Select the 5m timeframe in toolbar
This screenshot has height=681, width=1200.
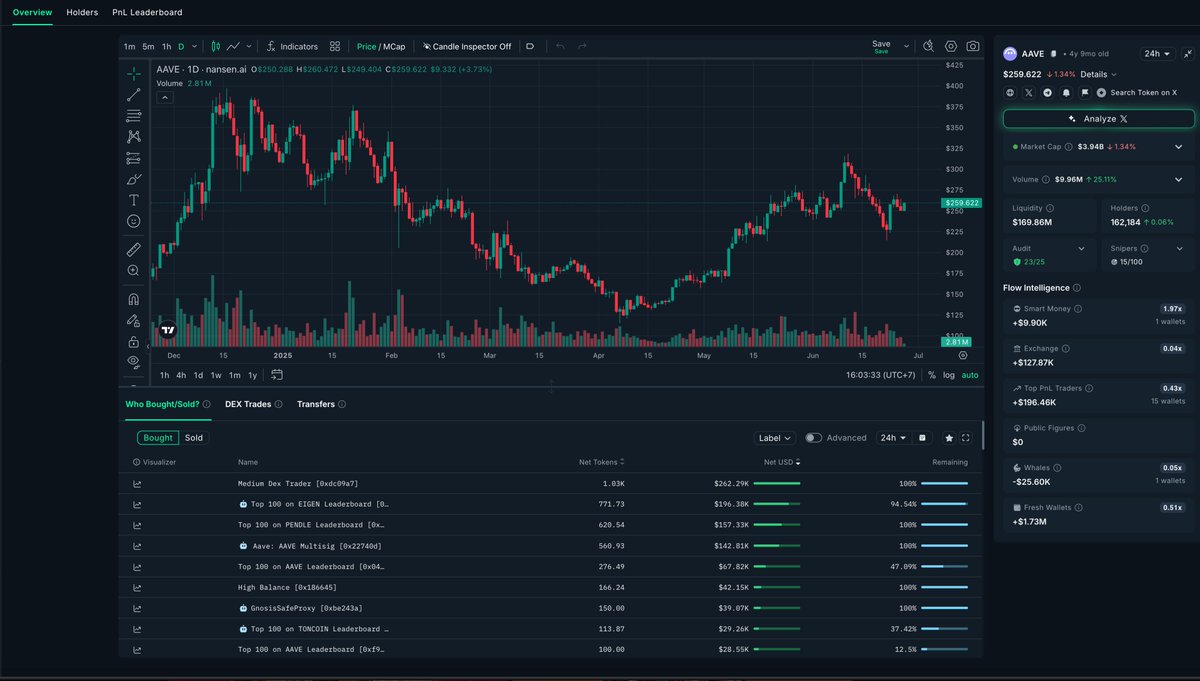148,46
